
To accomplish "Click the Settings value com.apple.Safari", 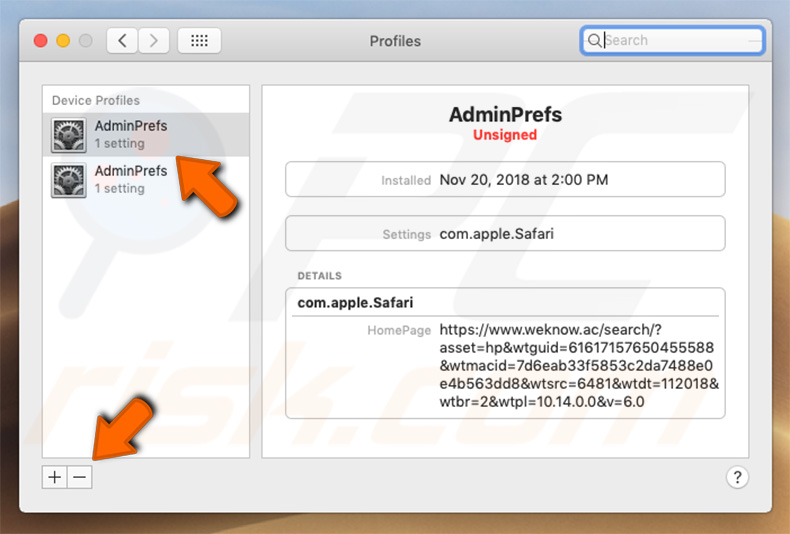I will coord(496,234).
